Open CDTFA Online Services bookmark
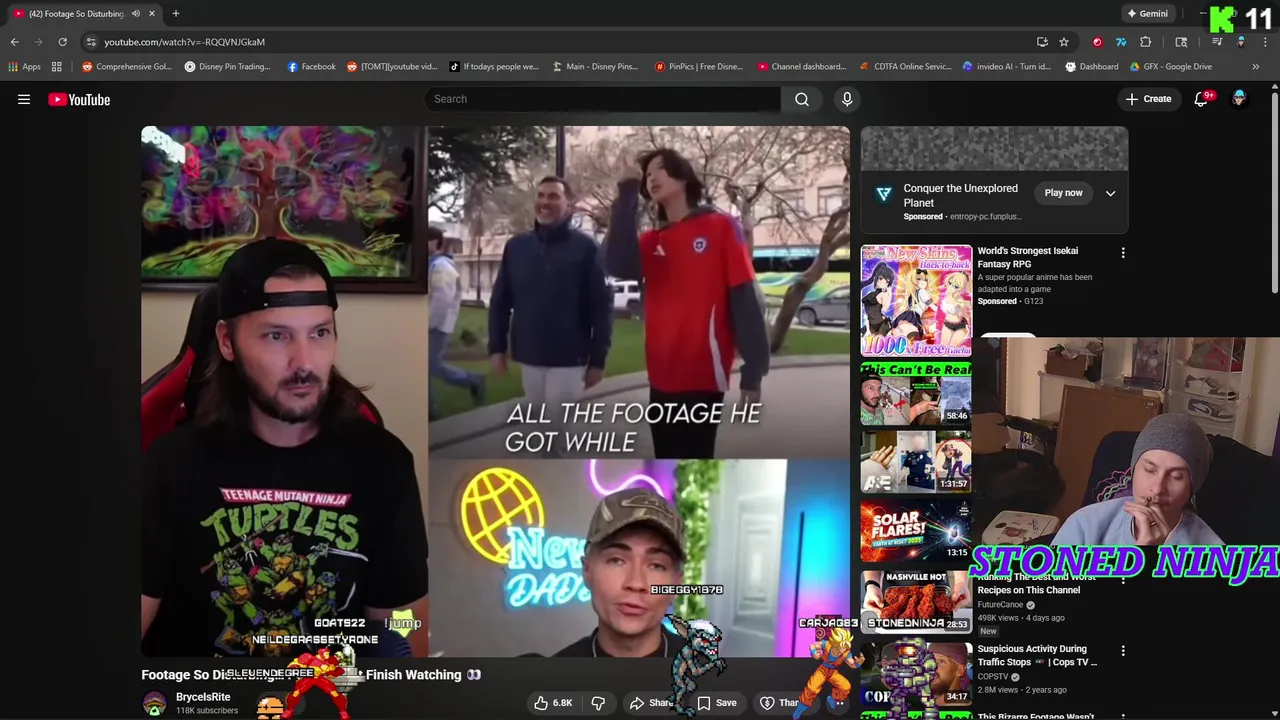 click(906, 67)
